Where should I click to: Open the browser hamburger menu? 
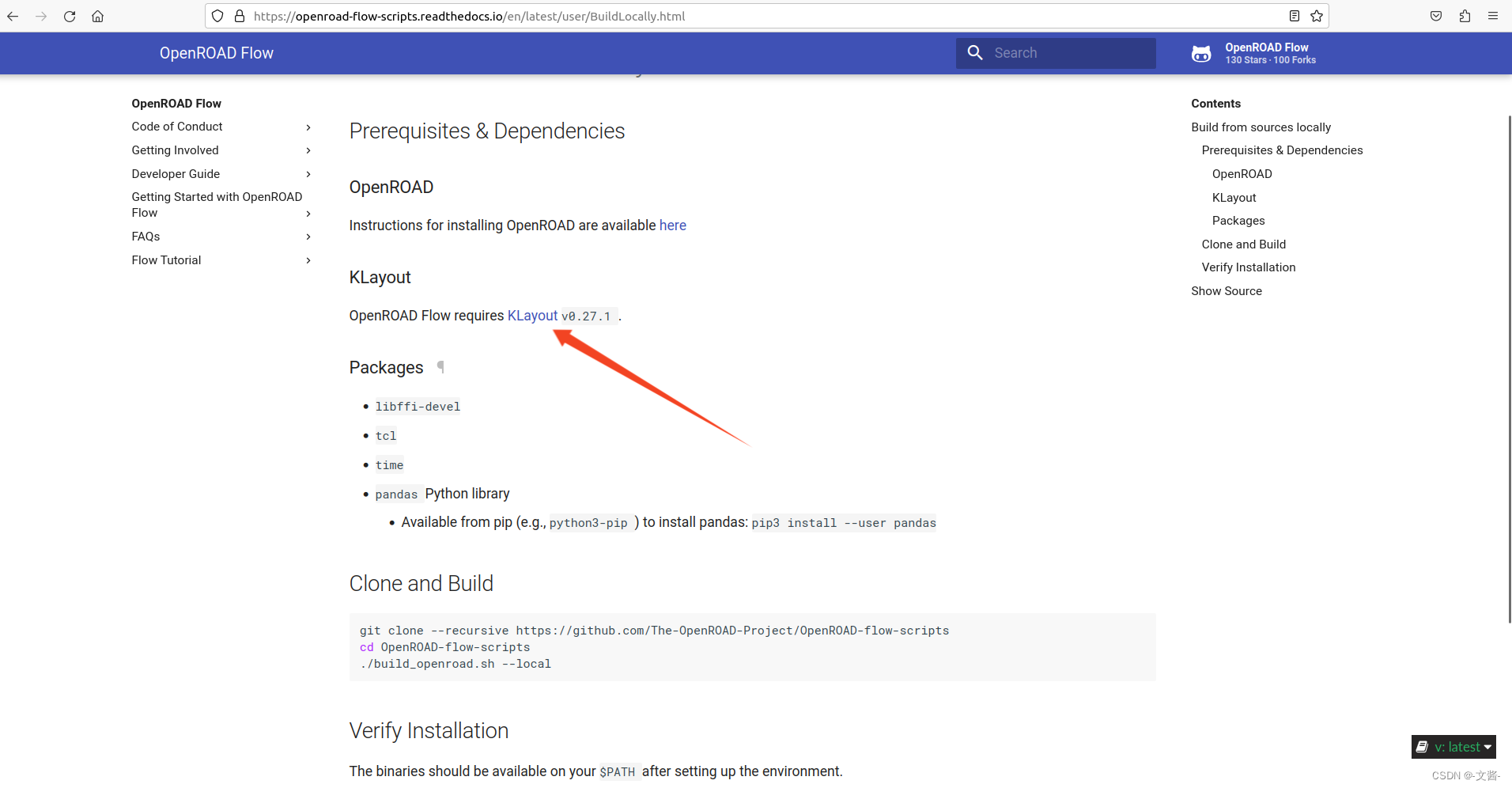point(1493,16)
